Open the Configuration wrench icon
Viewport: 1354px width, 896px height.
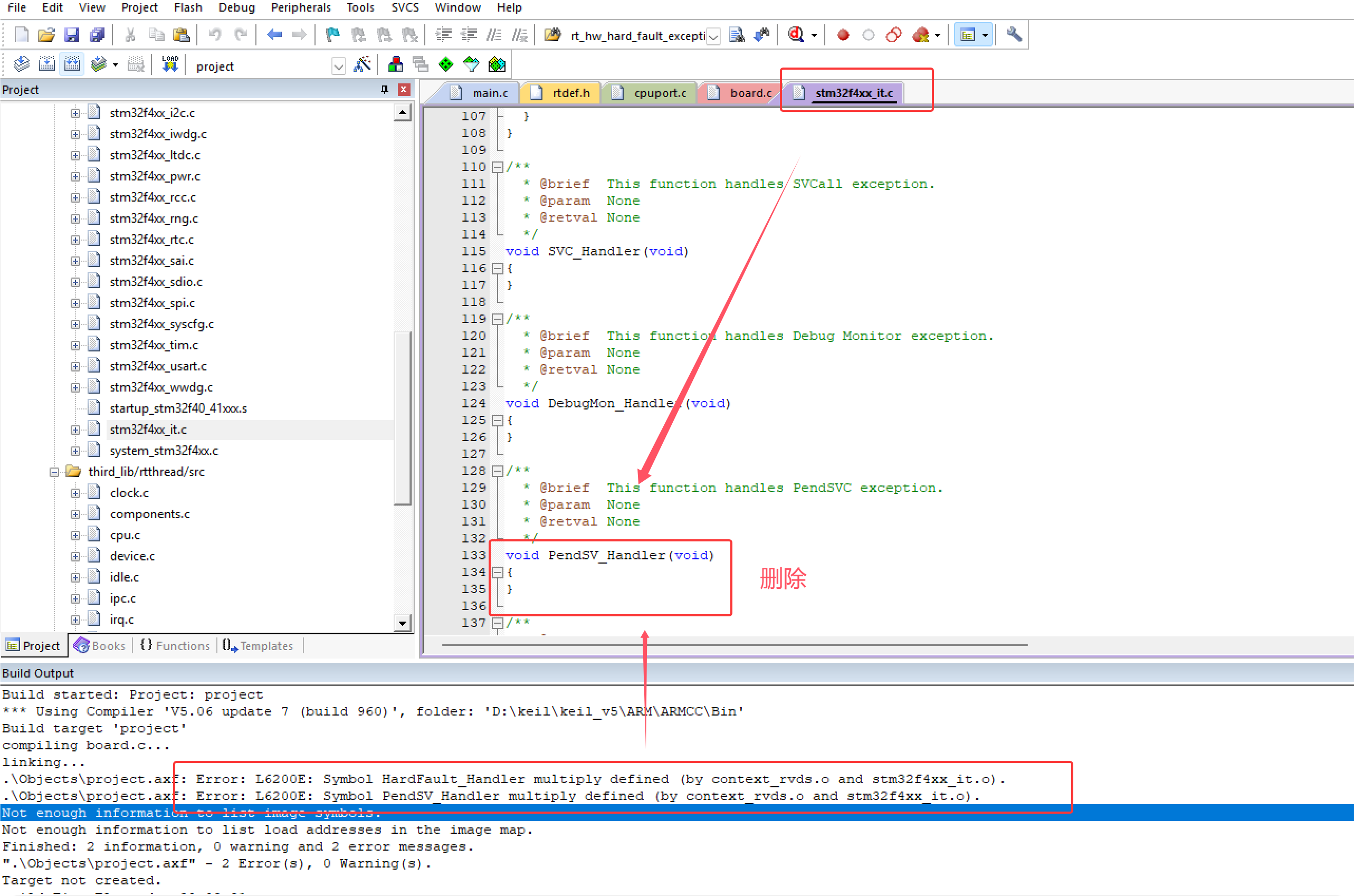coord(1013,35)
